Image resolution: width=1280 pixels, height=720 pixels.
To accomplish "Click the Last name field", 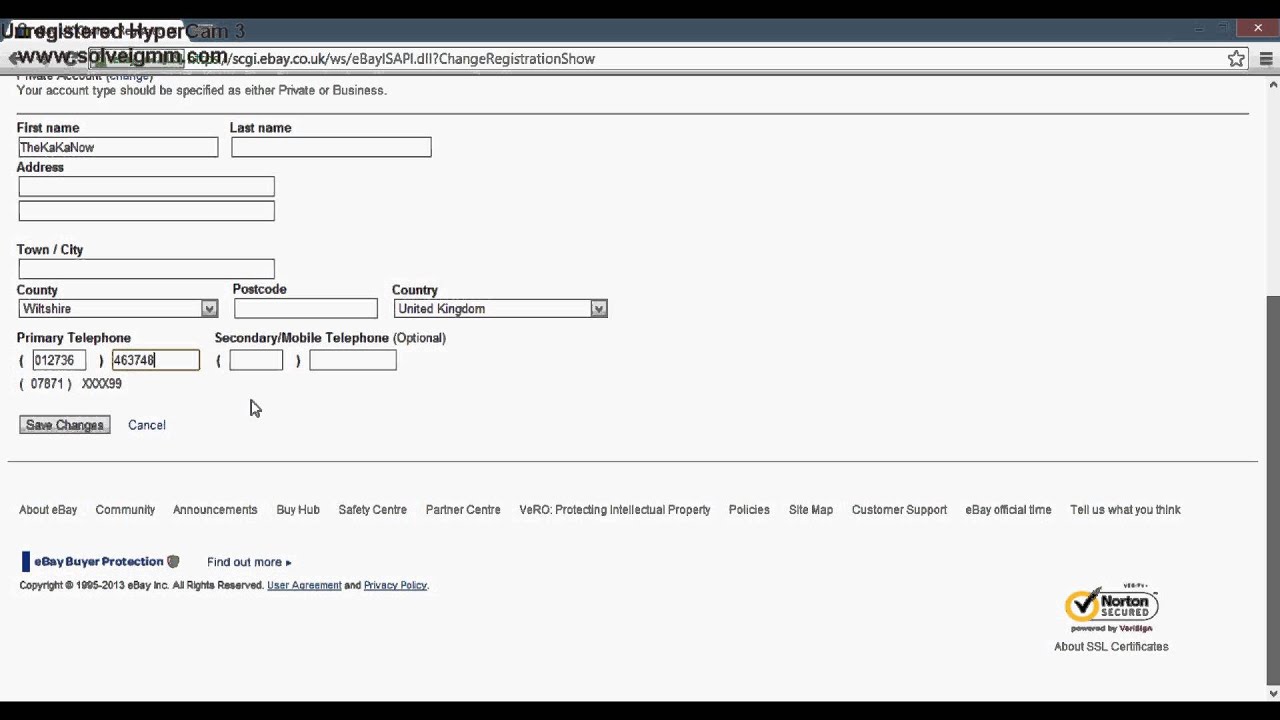I will click(331, 147).
